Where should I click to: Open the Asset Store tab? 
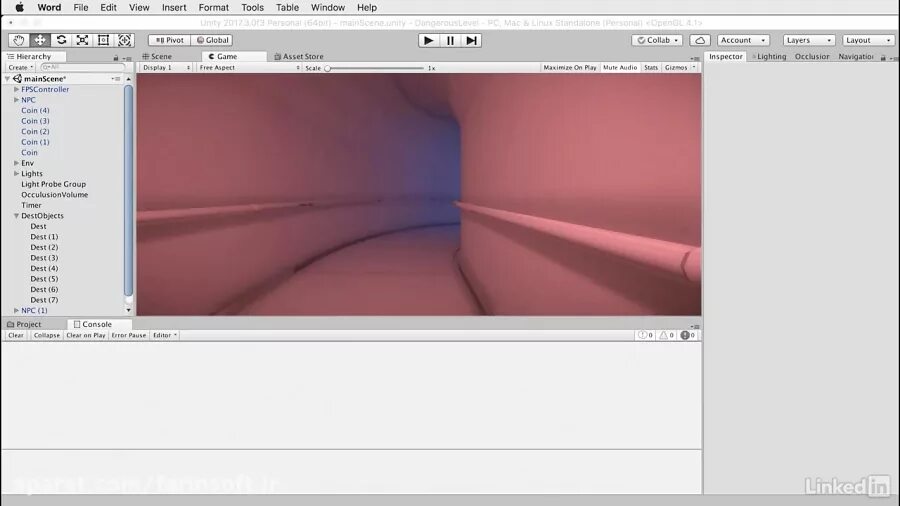298,56
